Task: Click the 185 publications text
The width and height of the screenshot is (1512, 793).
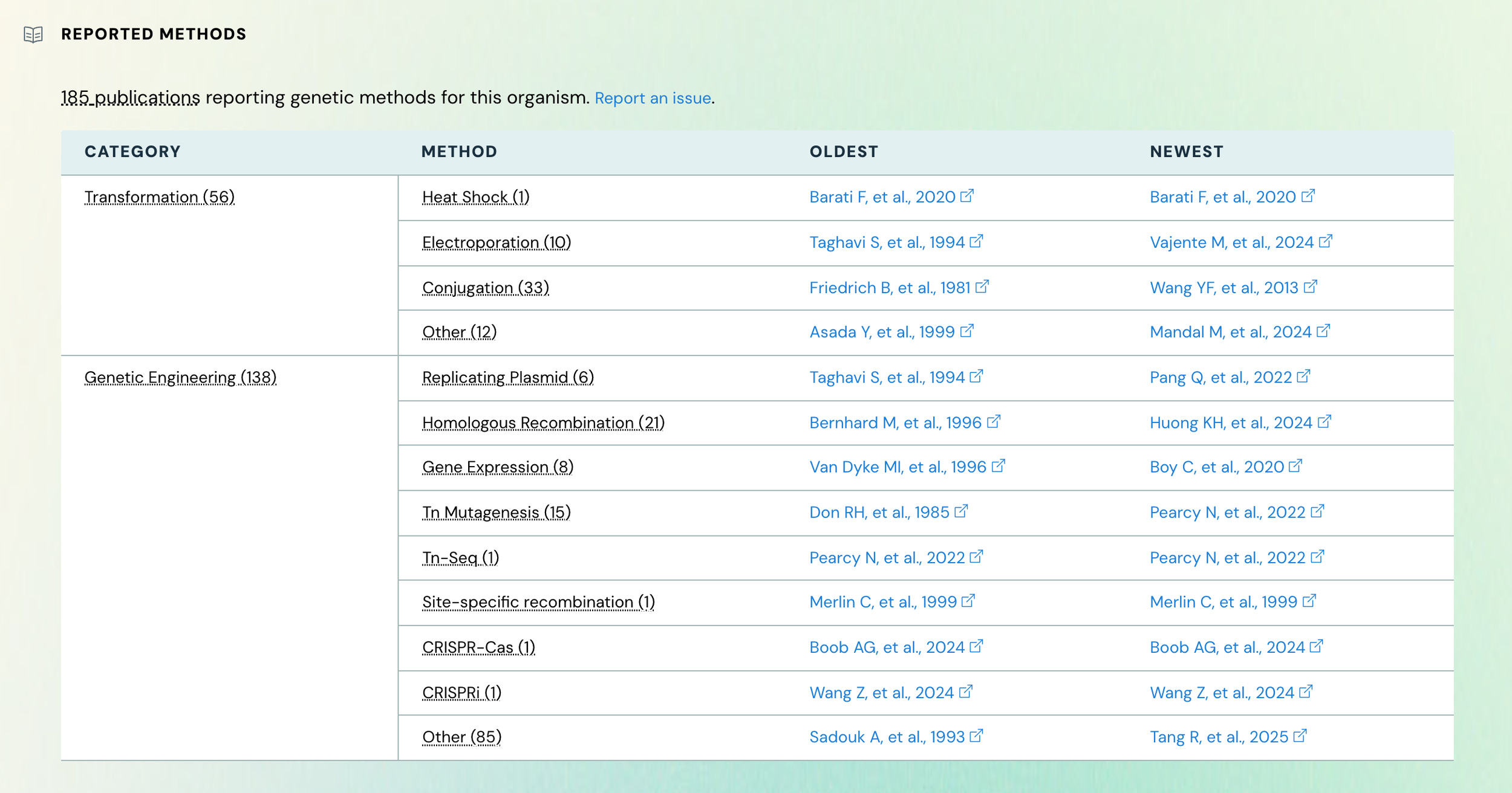Action: pyautogui.click(x=130, y=97)
